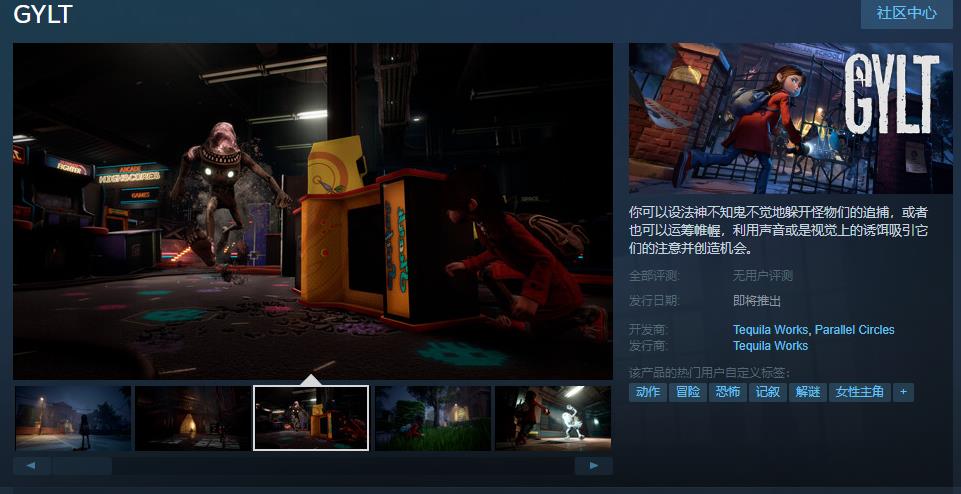The width and height of the screenshot is (961, 494).
Task: Open the Parallel Circles developer link
Action: pyautogui.click(x=855, y=330)
